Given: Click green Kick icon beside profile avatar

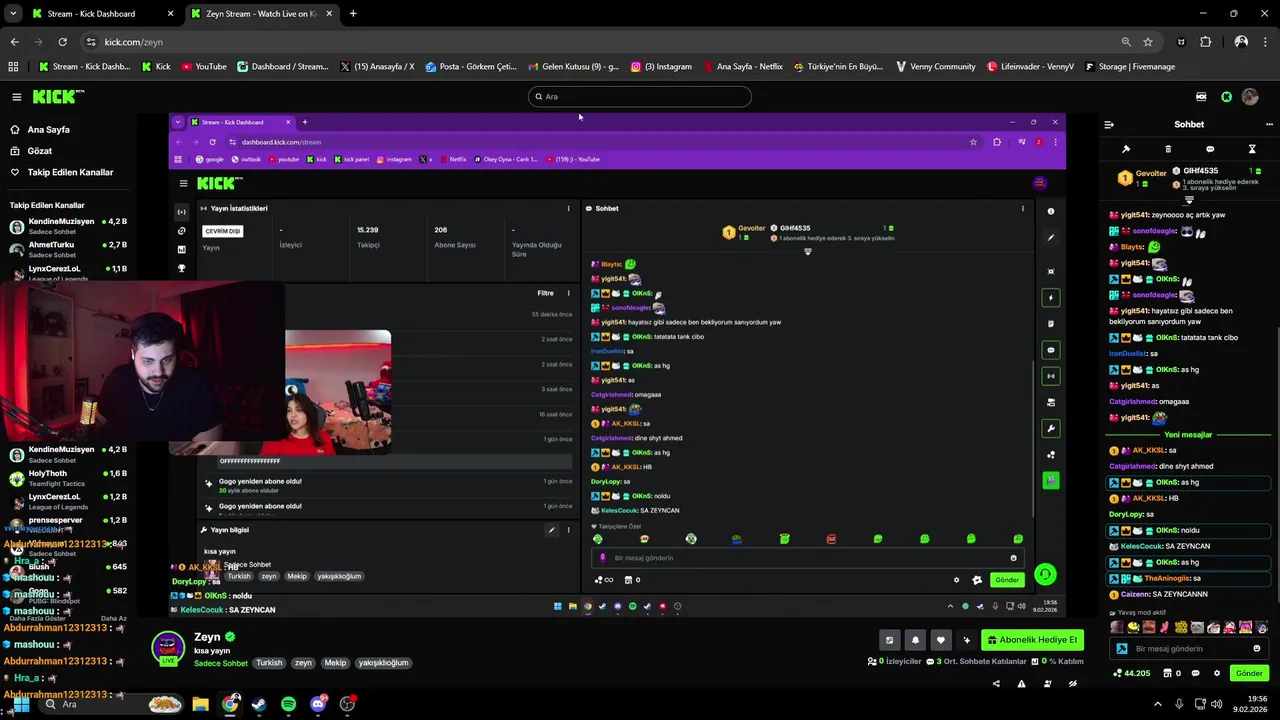Looking at the screenshot, I should click(1226, 97).
